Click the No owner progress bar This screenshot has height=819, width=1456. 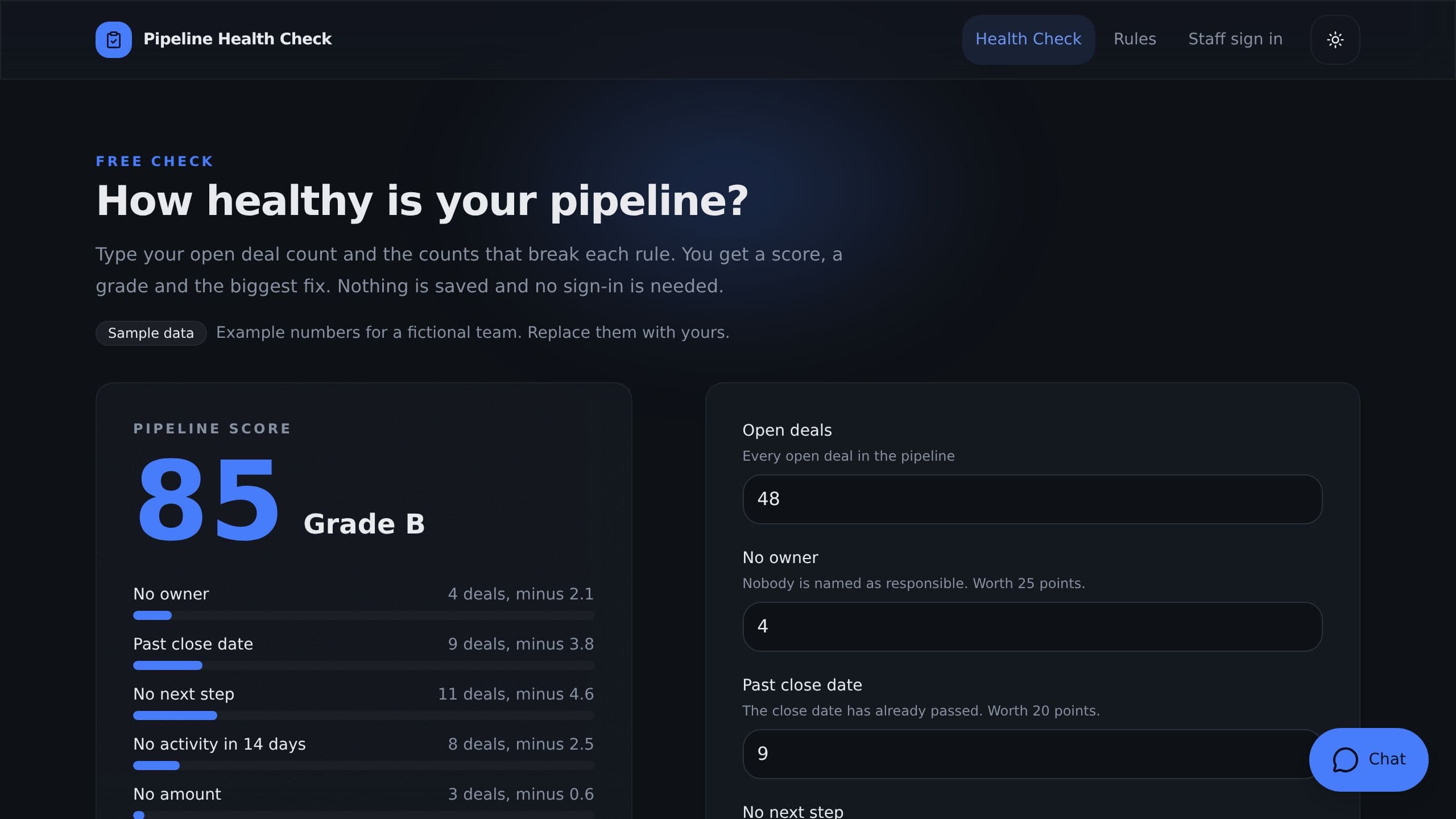(364, 615)
